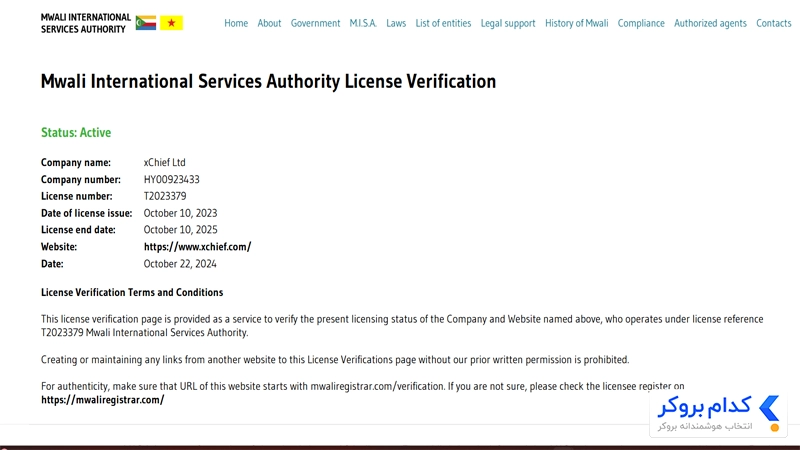800x450 pixels.
Task: Click the Mwali International Services Authority logo text
Action: tap(86, 23)
